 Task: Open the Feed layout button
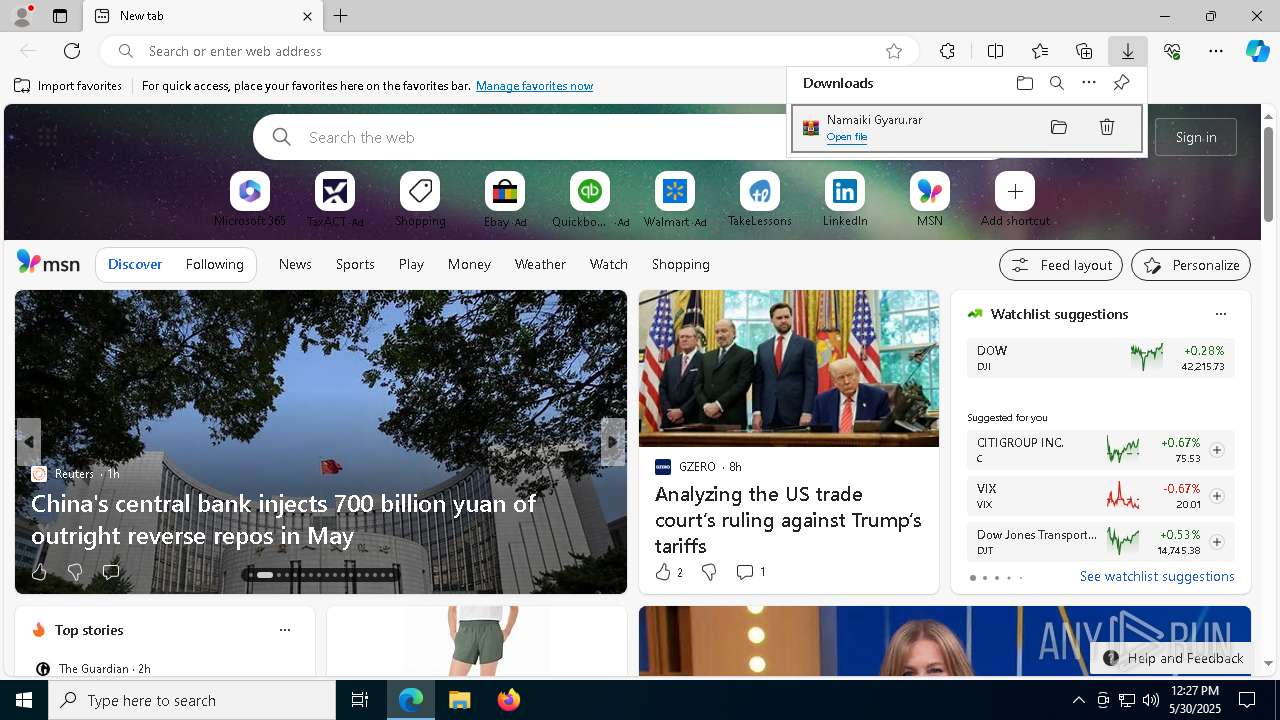point(1061,265)
